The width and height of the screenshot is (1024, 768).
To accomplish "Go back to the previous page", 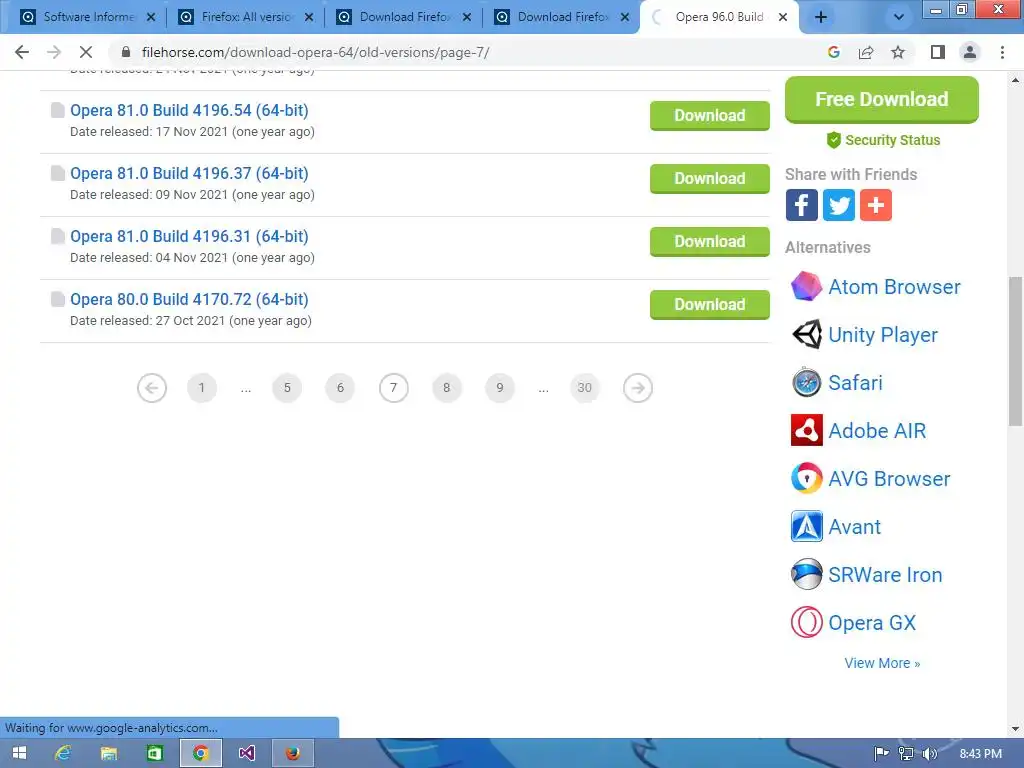I will [22, 52].
